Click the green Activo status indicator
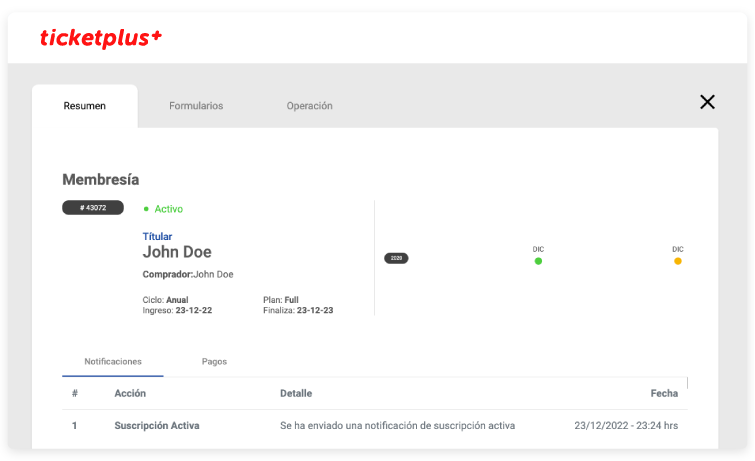Screen dimensions: 755x461 (163, 209)
